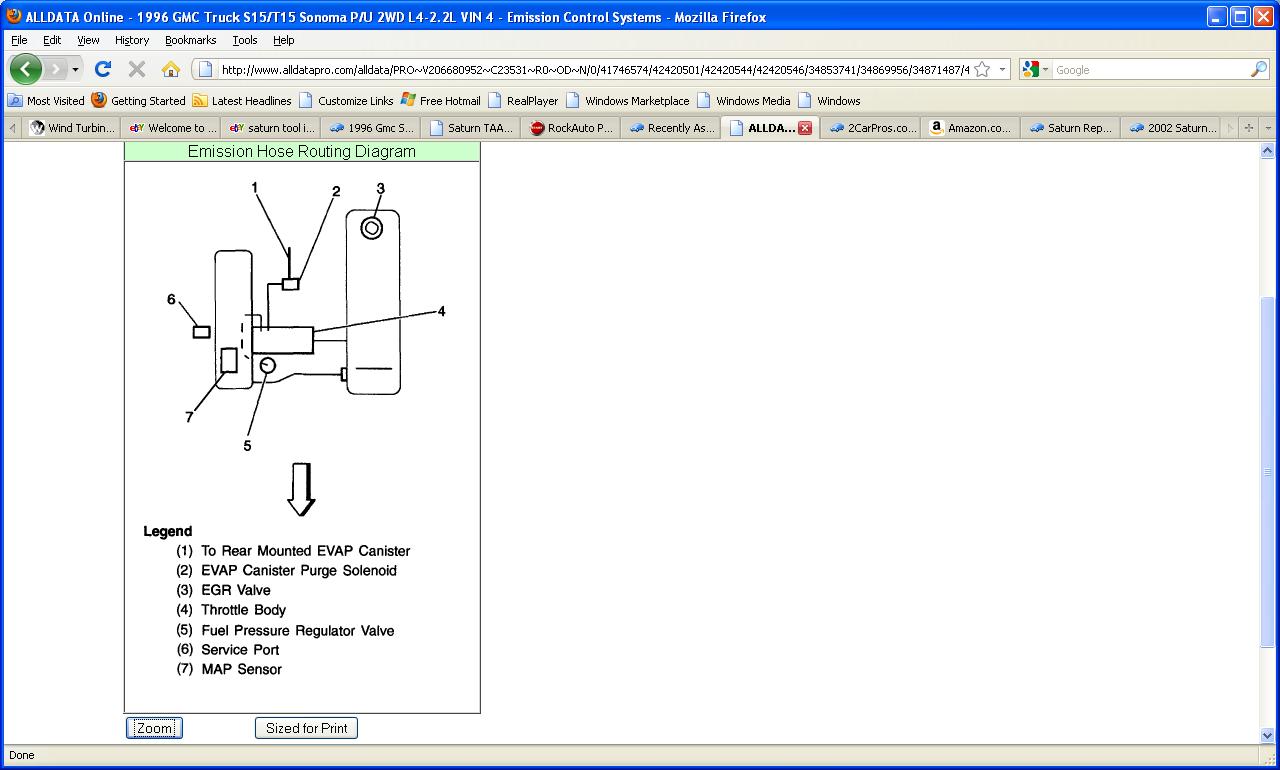Viewport: 1280px width, 770px height.
Task: Open the RealPlayer bookmark
Action: 523,100
